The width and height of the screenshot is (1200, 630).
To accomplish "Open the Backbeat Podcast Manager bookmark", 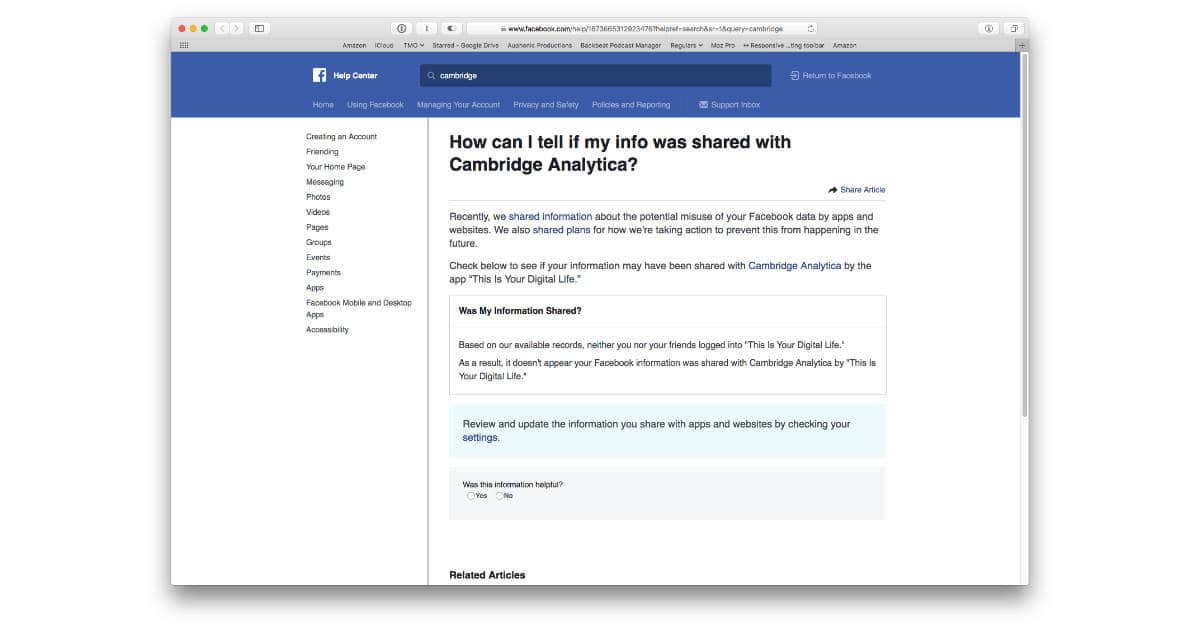I will (x=621, y=45).
